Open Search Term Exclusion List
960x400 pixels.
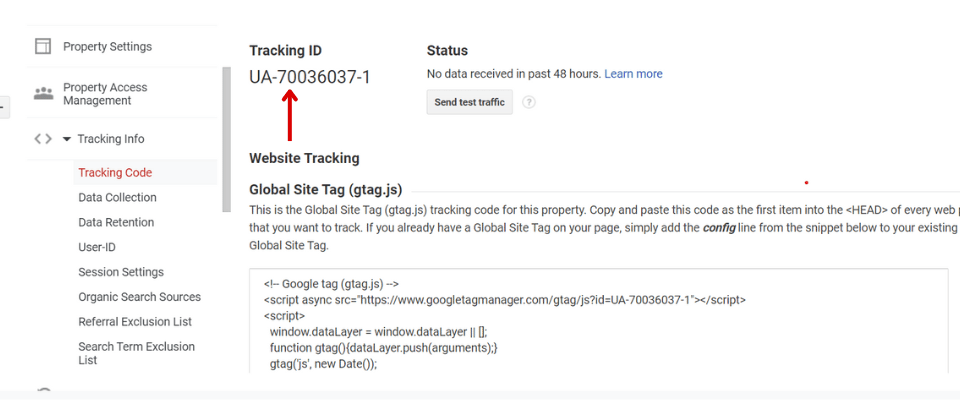point(137,353)
